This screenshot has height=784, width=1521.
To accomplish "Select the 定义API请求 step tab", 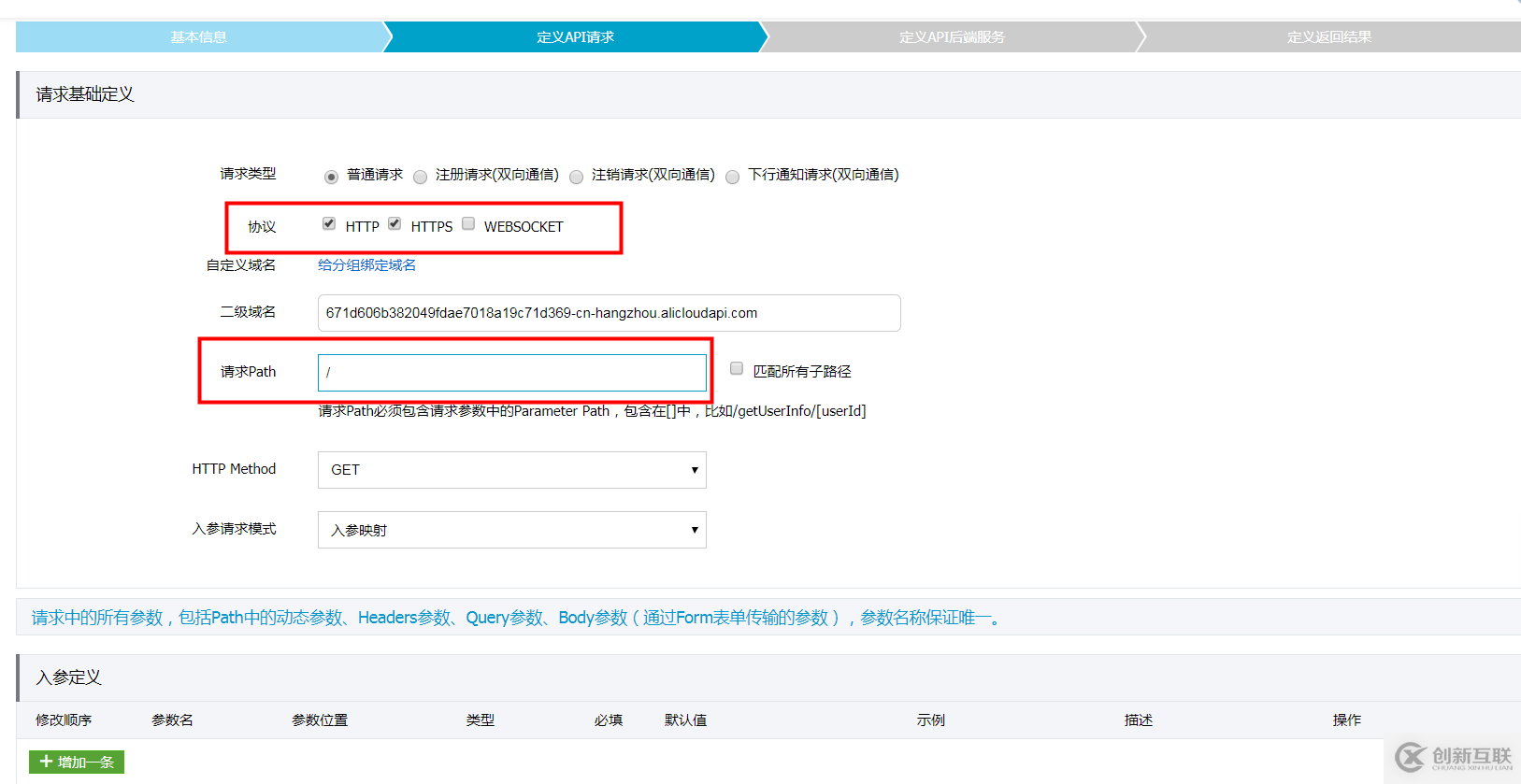I will 575,36.
